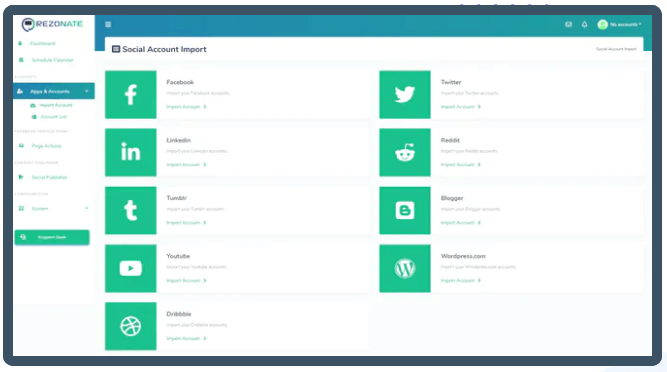The height and width of the screenshot is (372, 667).
Task: Open the notifications bell icon
Action: pos(584,25)
